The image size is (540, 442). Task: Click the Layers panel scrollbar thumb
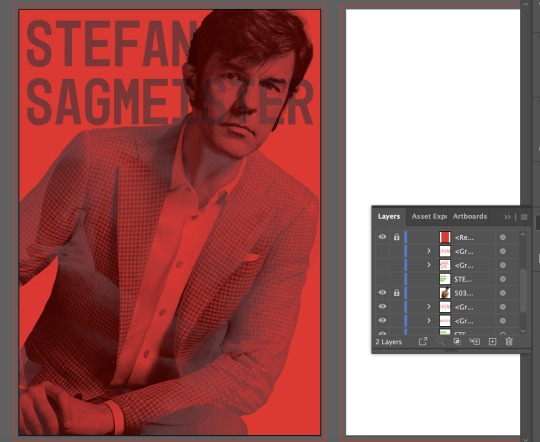point(523,290)
